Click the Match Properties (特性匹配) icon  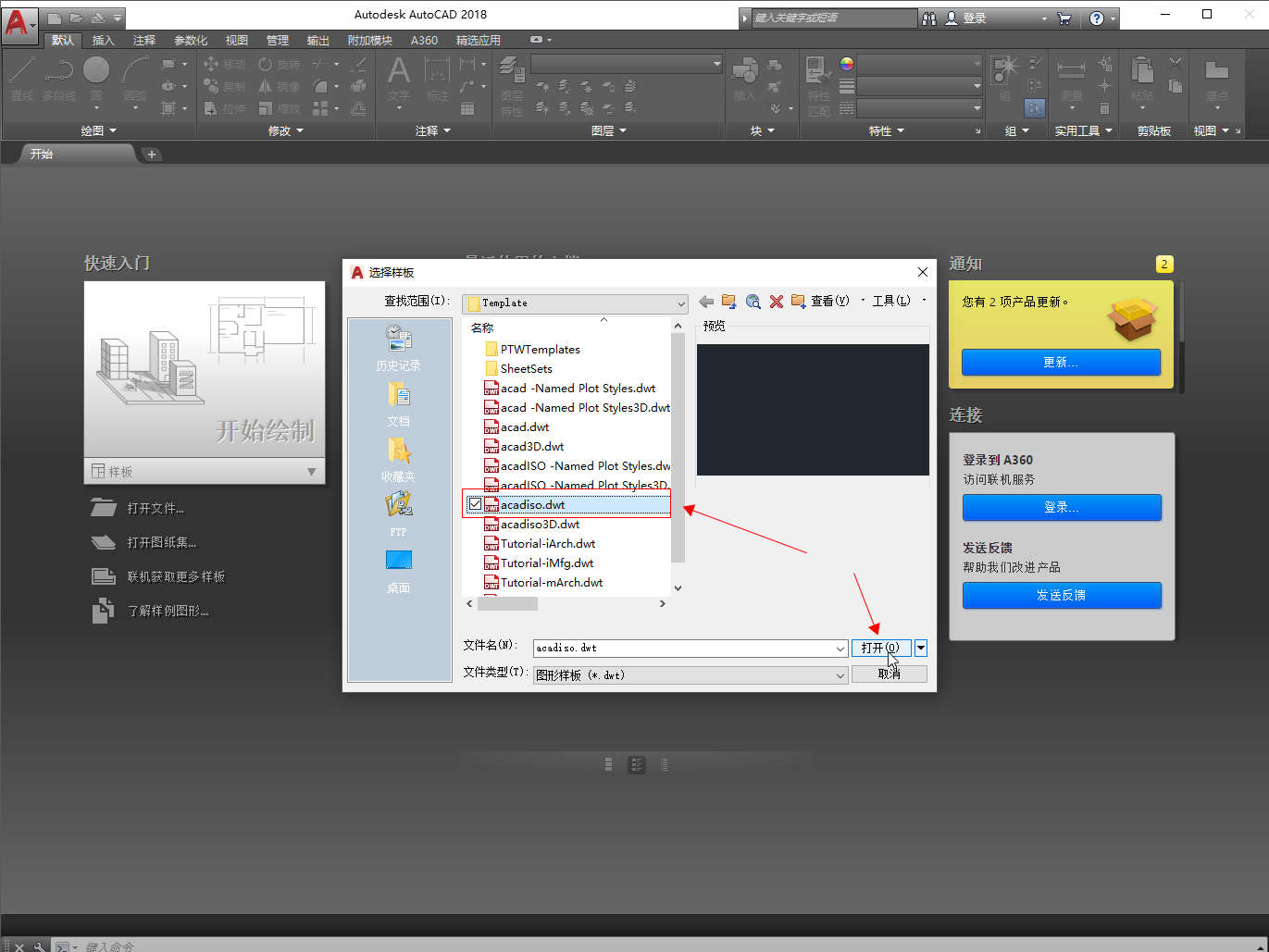point(818,85)
